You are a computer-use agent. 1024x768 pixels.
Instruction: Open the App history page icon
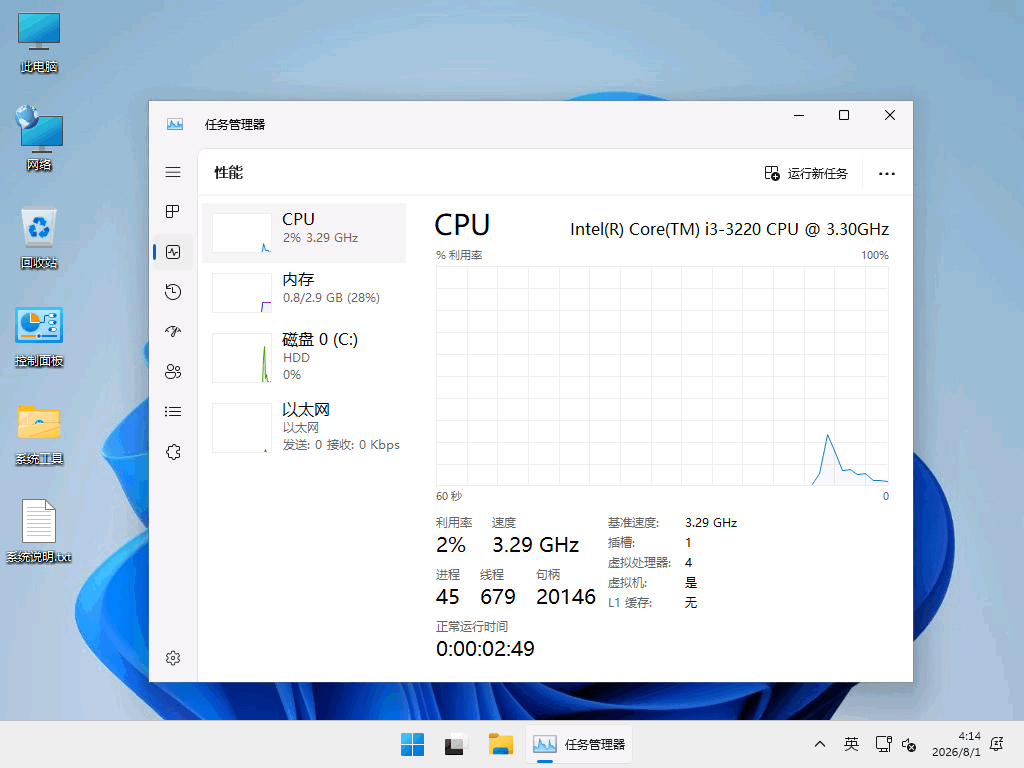[x=173, y=292]
